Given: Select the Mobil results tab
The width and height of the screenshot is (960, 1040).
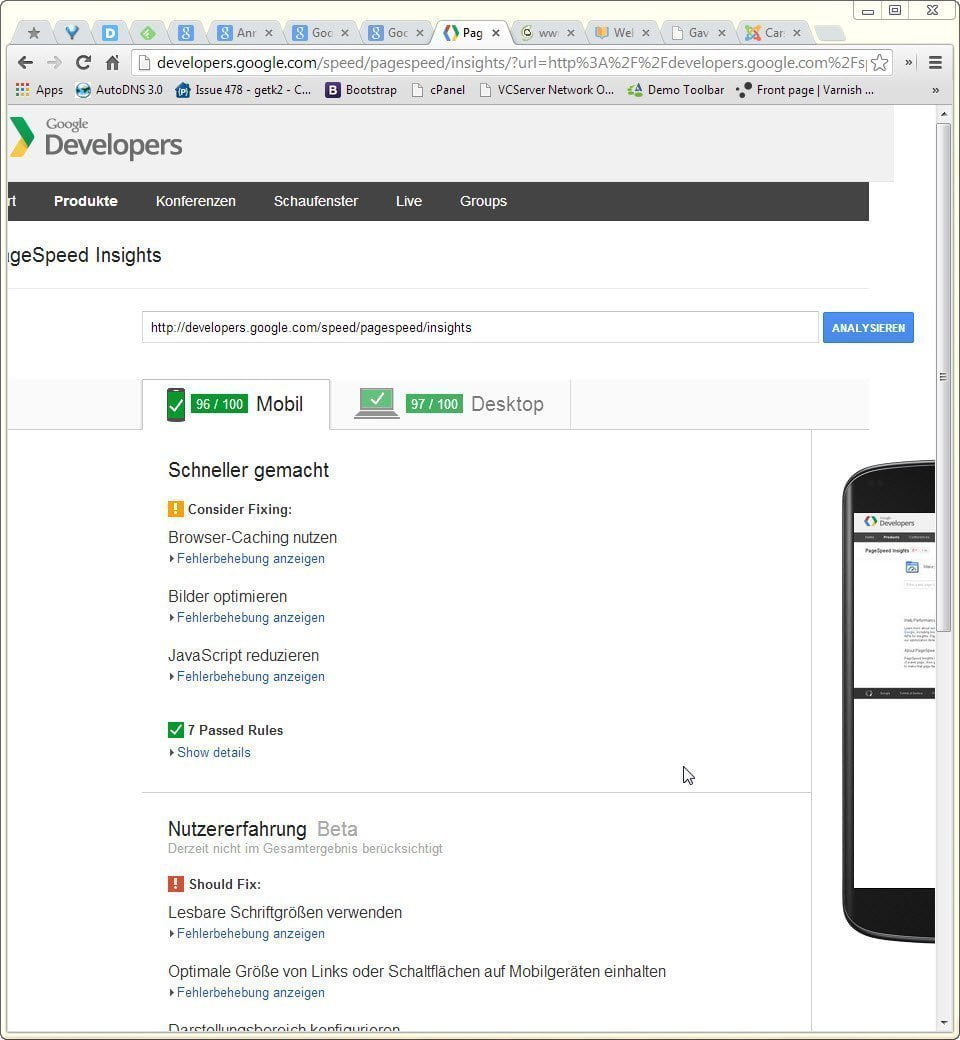Looking at the screenshot, I should click(236, 404).
